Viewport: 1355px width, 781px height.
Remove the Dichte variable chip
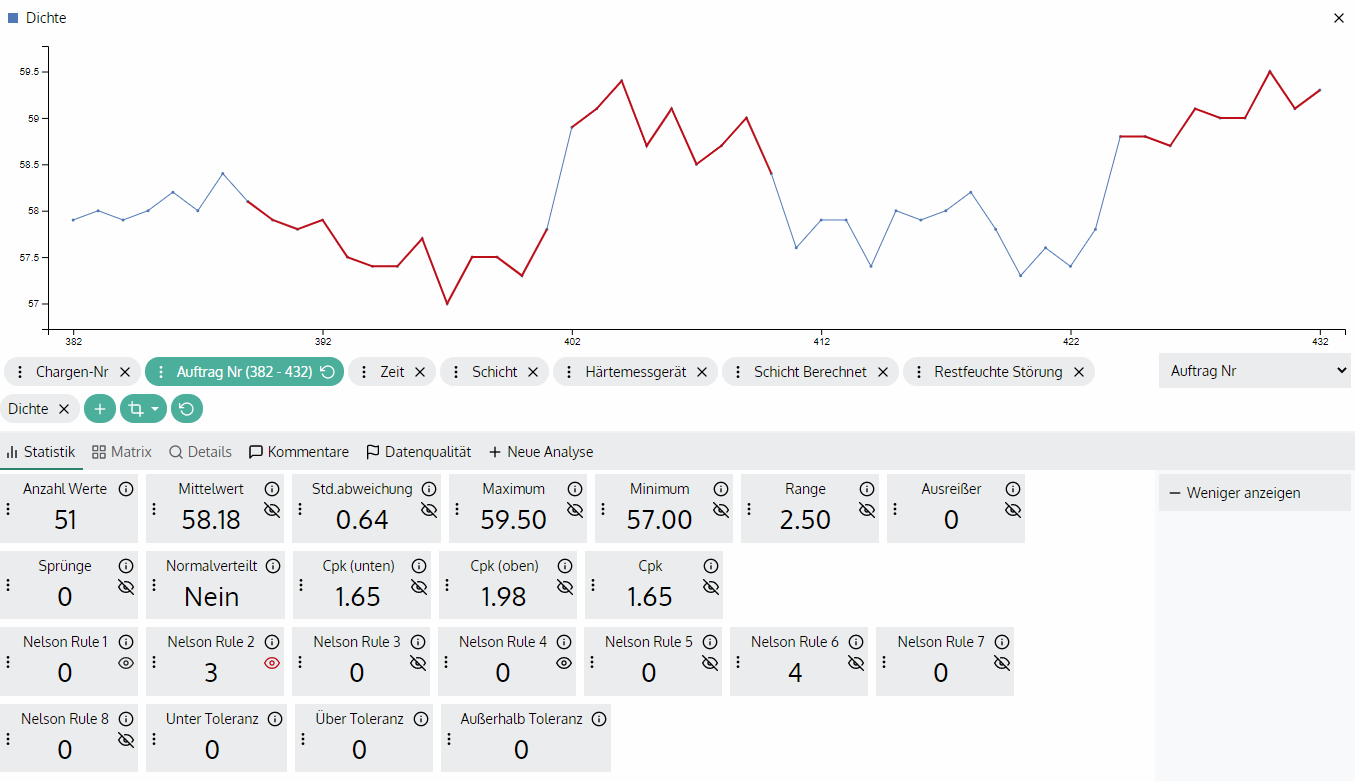63,409
